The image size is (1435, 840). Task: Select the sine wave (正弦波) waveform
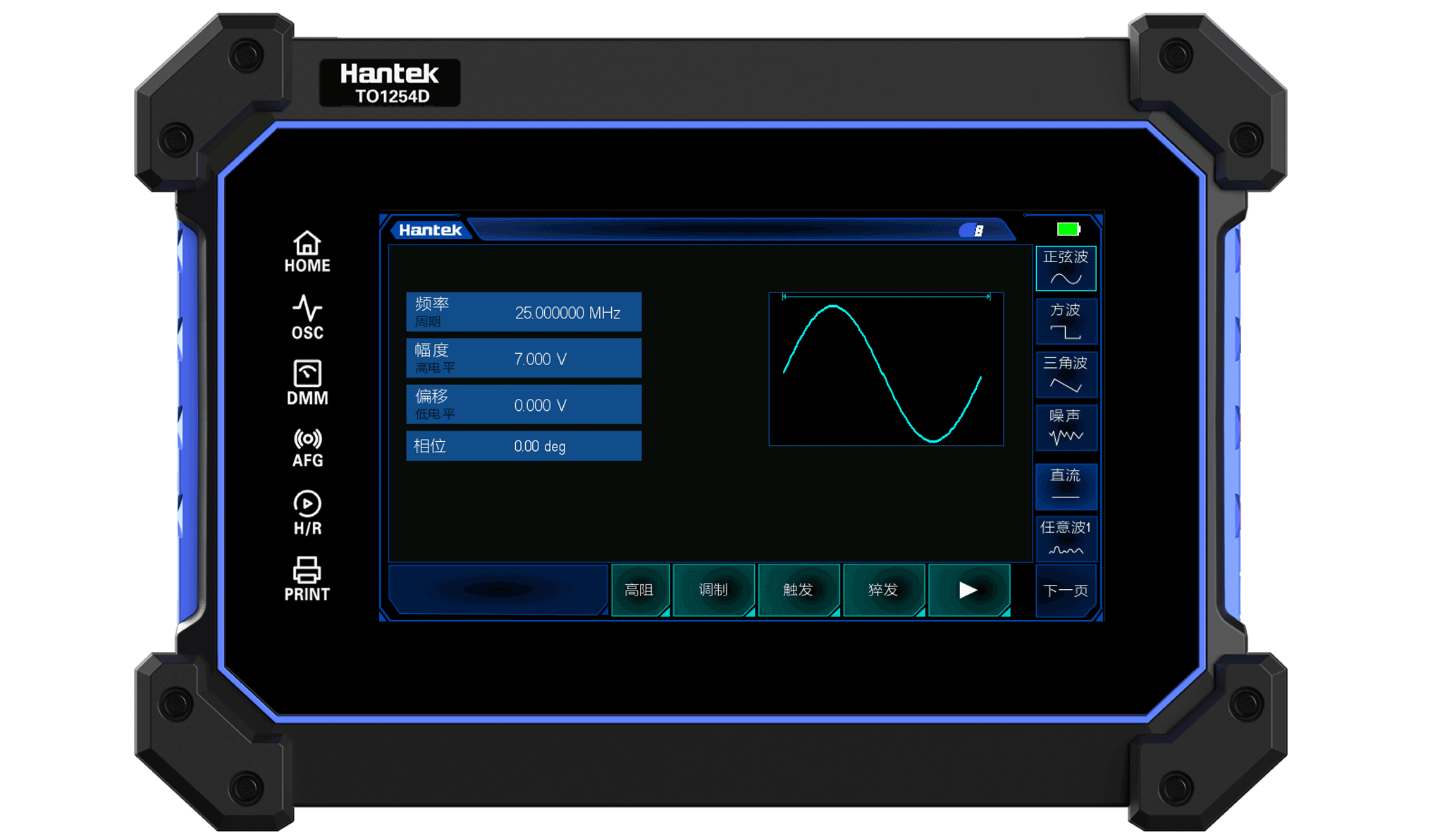(x=1065, y=268)
